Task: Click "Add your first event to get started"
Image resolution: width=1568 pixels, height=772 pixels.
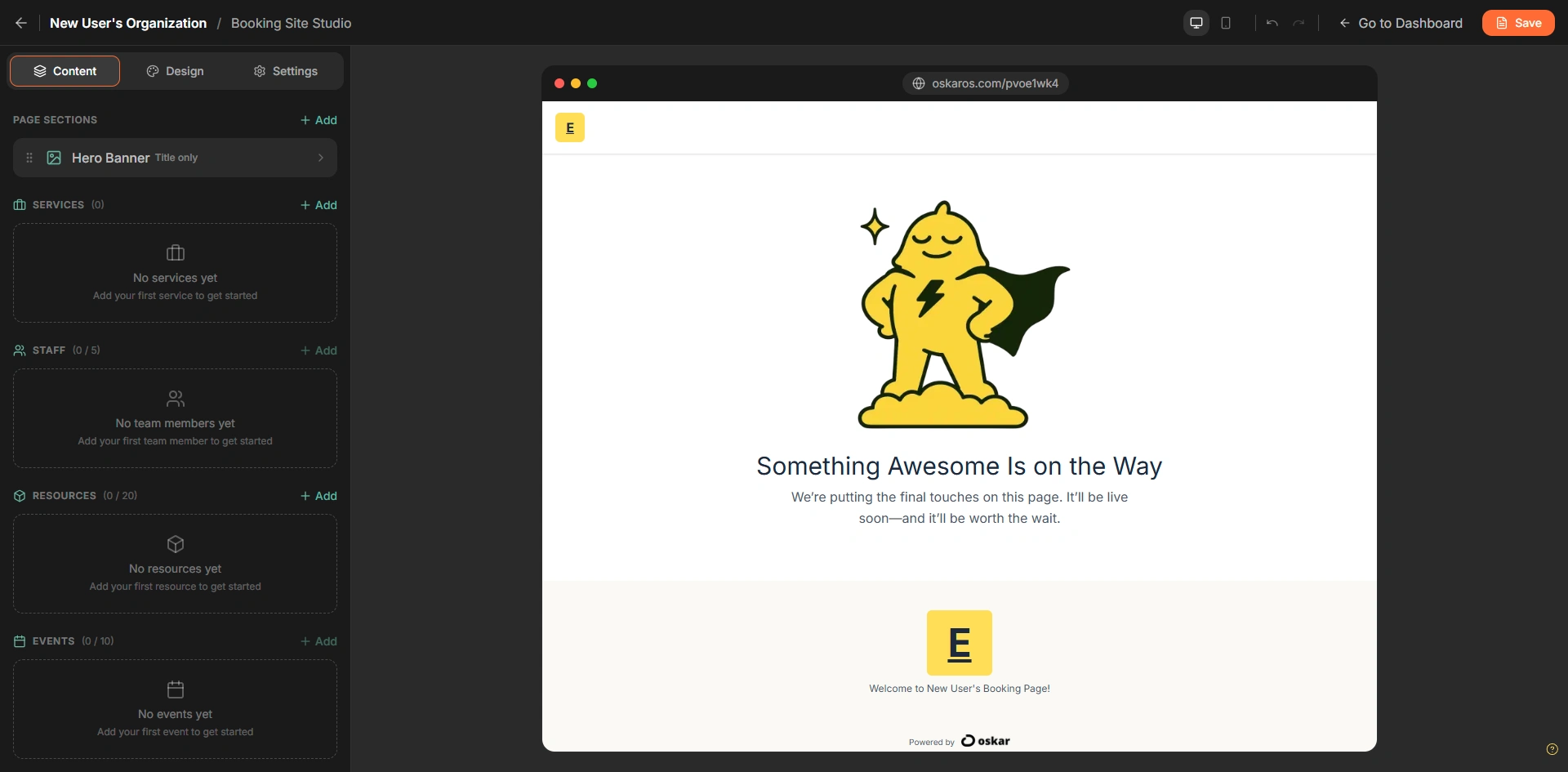Action: tap(176, 732)
